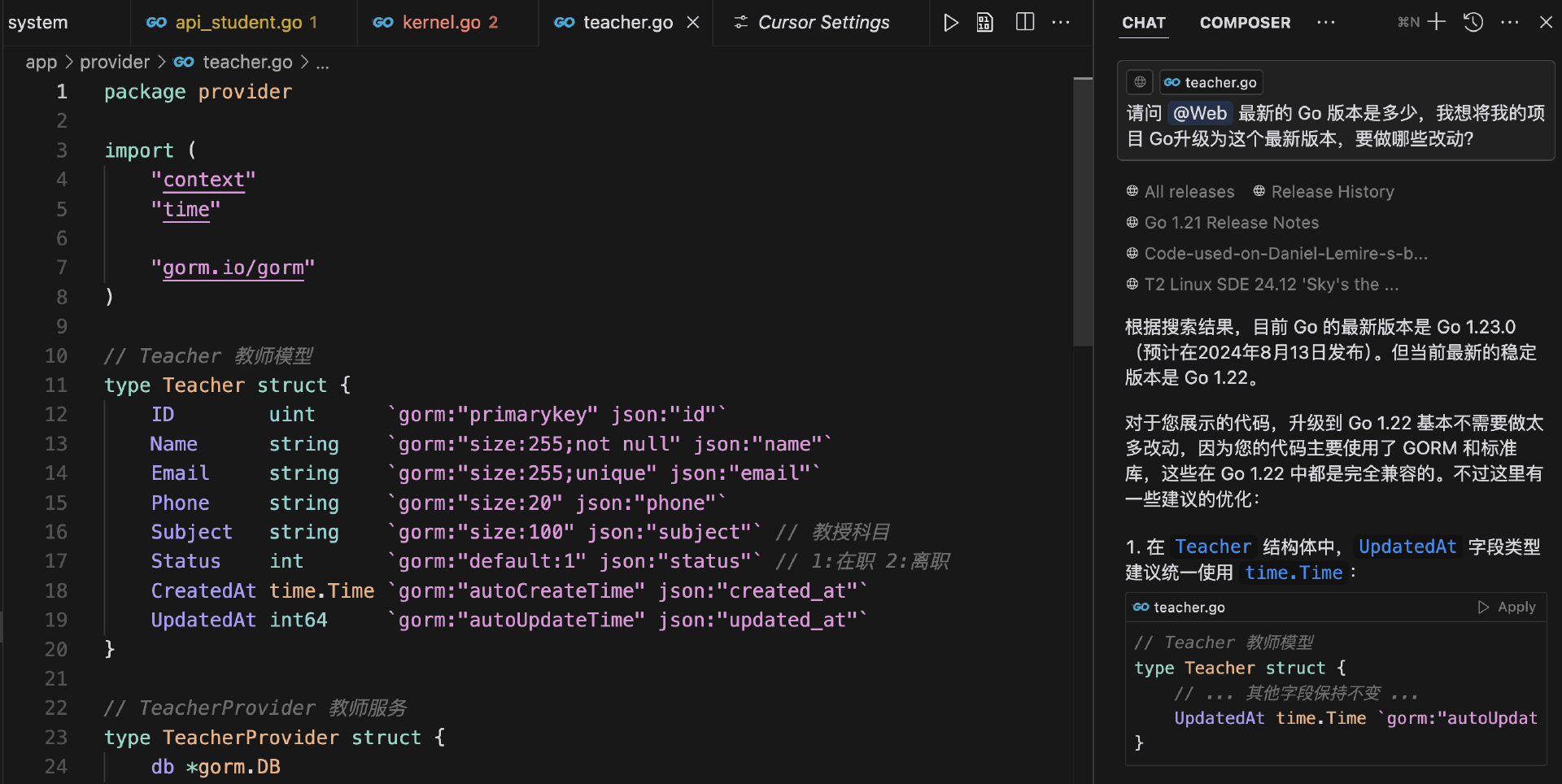Image resolution: width=1562 pixels, height=784 pixels.
Task: Show more tabs after COMPOSER
Action: pos(1326,23)
